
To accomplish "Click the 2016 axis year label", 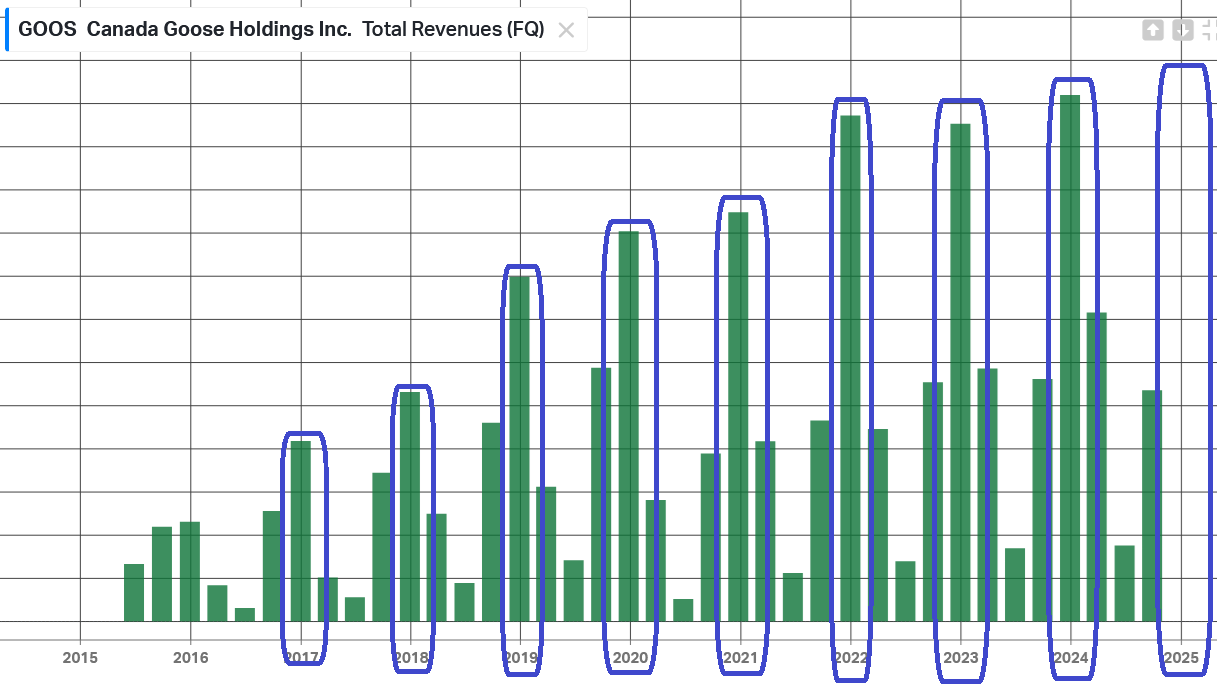I will click(x=191, y=658).
